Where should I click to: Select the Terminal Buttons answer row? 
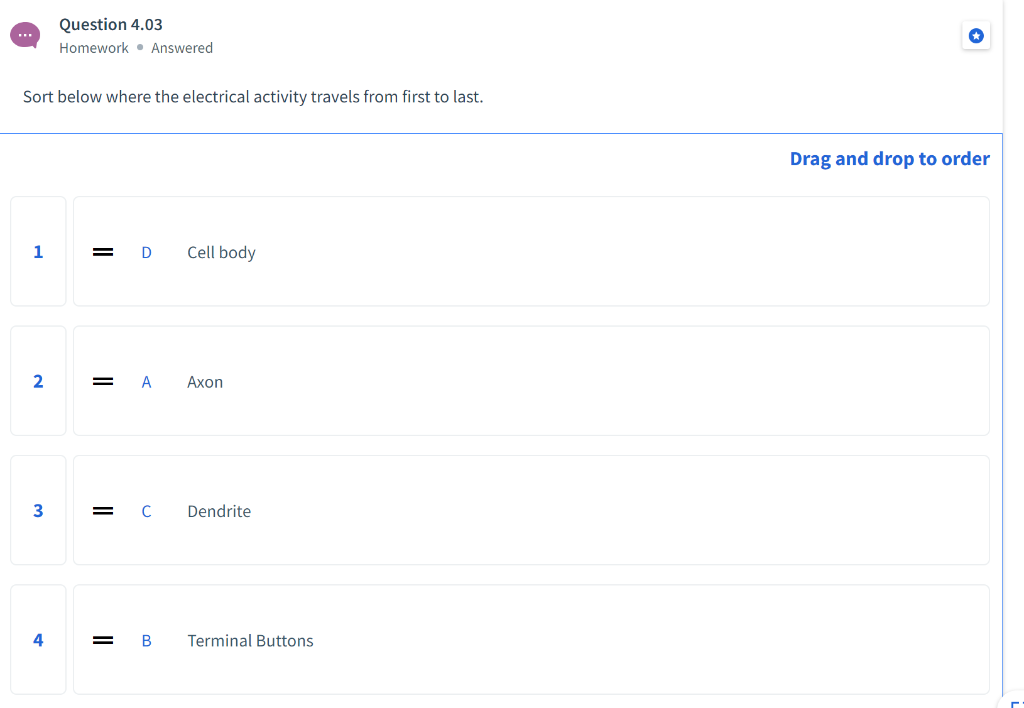(x=530, y=640)
